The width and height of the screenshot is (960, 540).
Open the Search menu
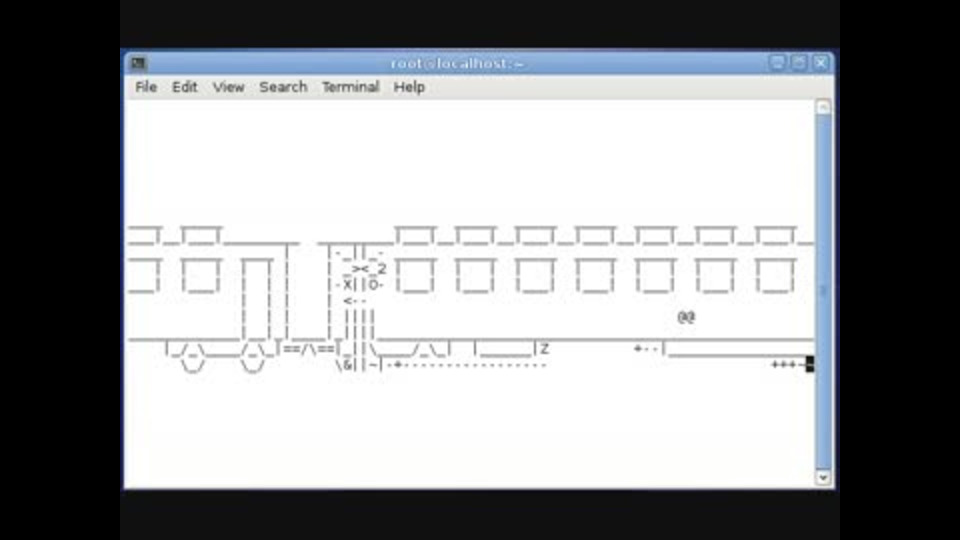(283, 87)
